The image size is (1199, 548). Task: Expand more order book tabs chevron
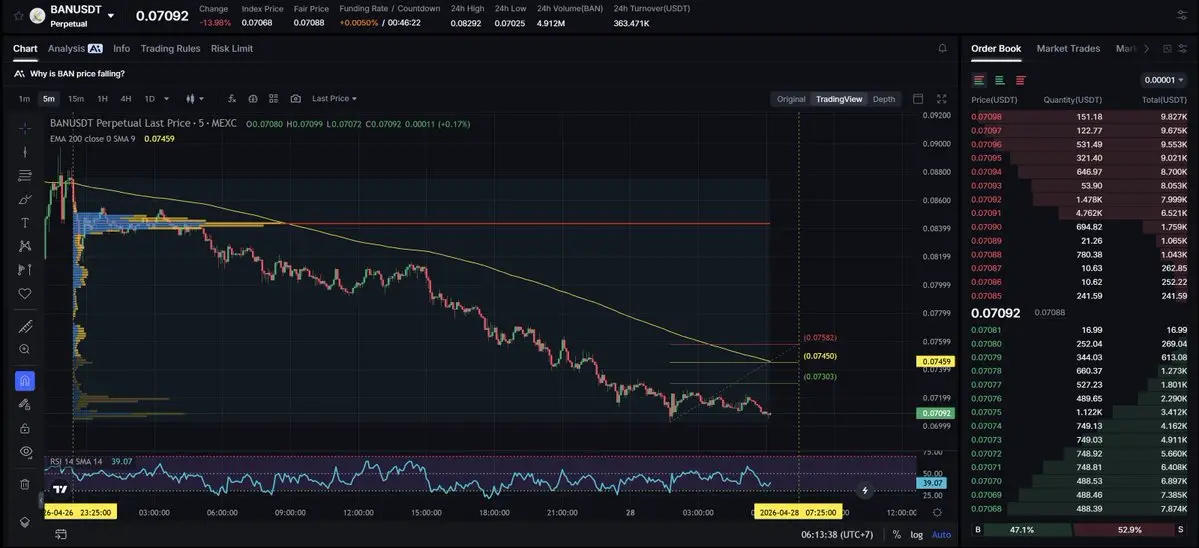(x=1145, y=48)
